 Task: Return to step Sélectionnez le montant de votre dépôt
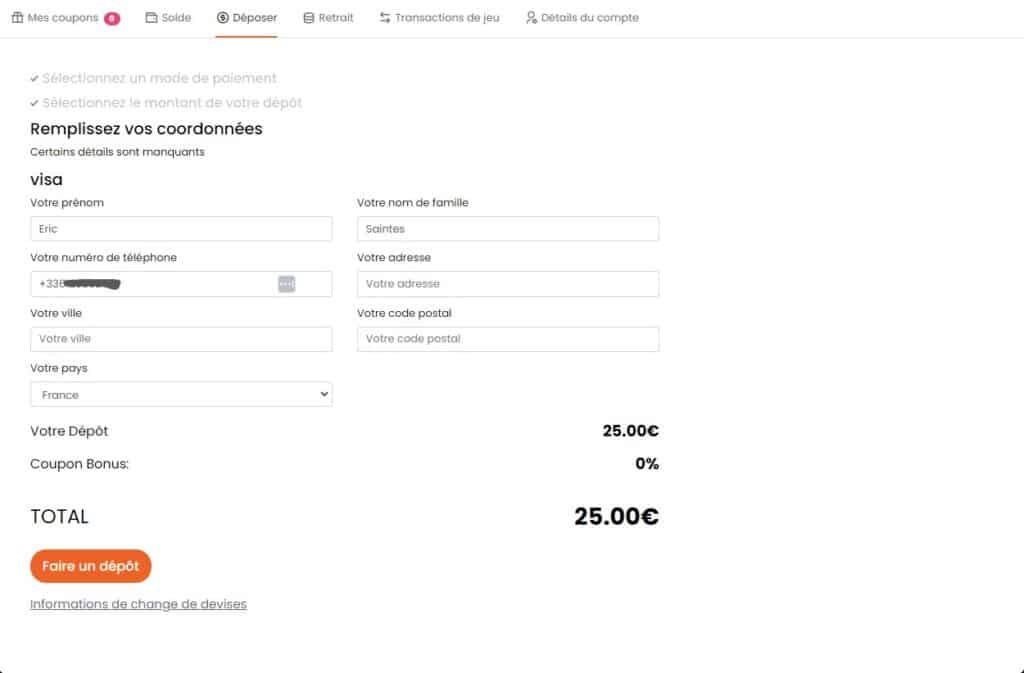click(166, 103)
